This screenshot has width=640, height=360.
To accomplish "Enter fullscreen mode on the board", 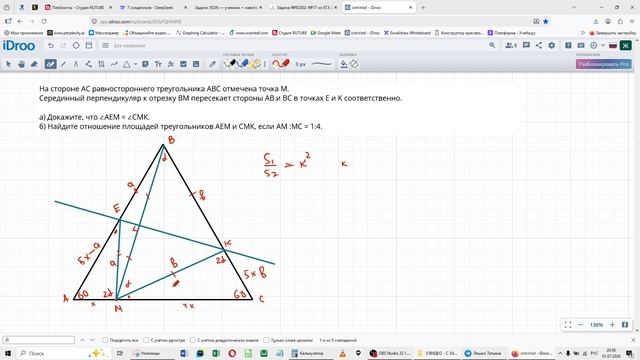I will [568, 324].
